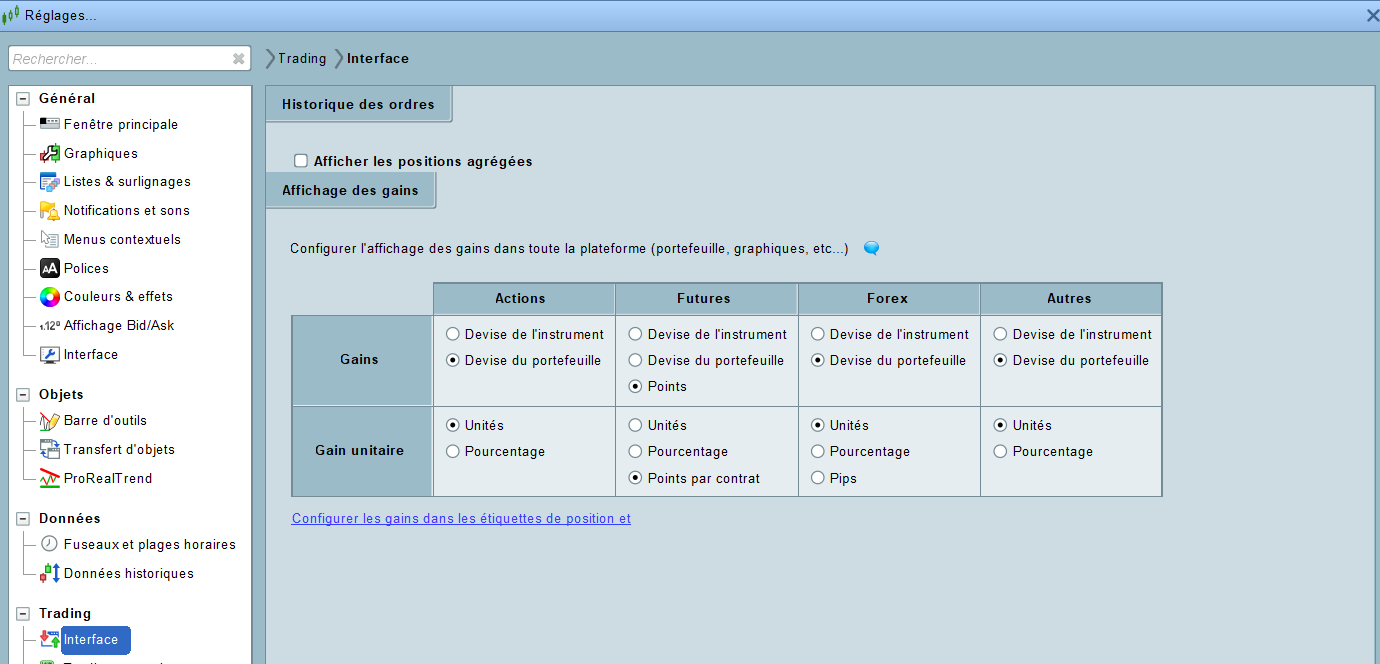1380x664 pixels.
Task: Select Devise du portefeuille for Futures gains
Action: (635, 361)
